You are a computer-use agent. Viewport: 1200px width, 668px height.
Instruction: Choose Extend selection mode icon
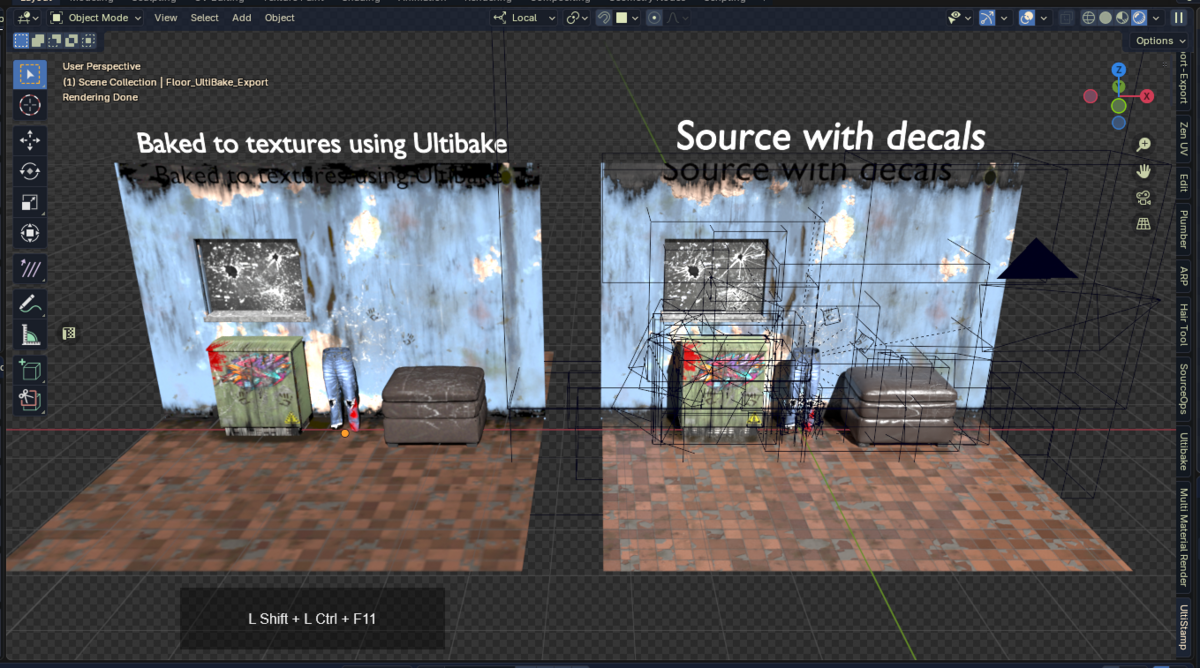pyautogui.click(x=39, y=41)
